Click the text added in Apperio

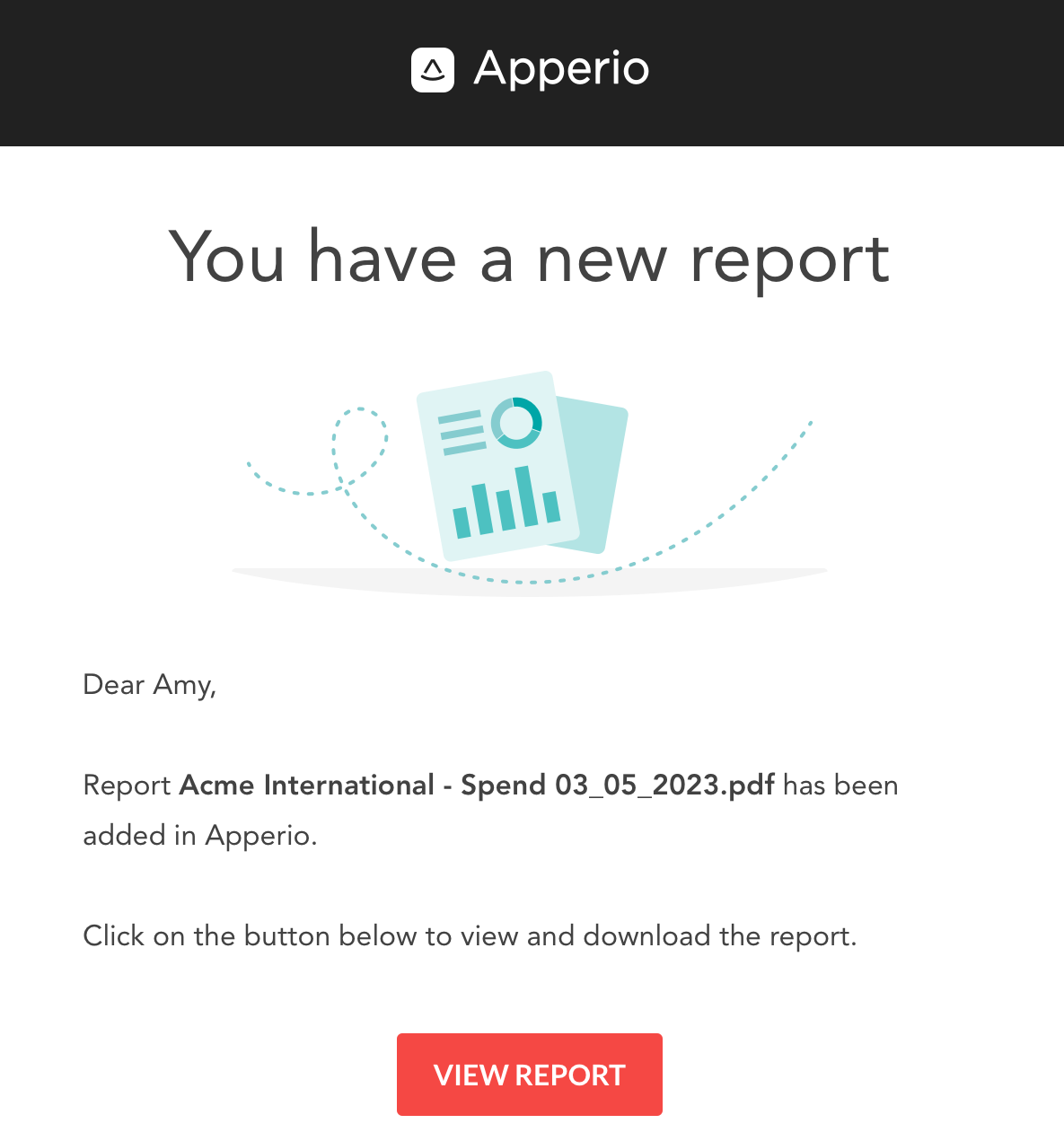(x=200, y=836)
